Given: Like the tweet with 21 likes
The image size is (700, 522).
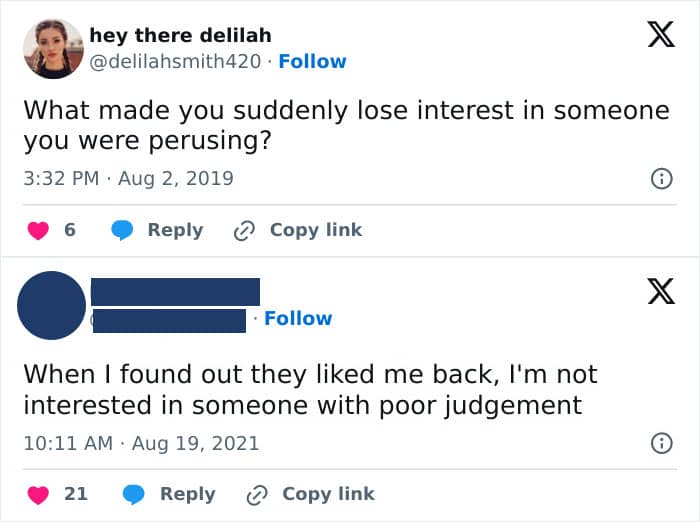Looking at the screenshot, I should pyautogui.click(x=38, y=495).
